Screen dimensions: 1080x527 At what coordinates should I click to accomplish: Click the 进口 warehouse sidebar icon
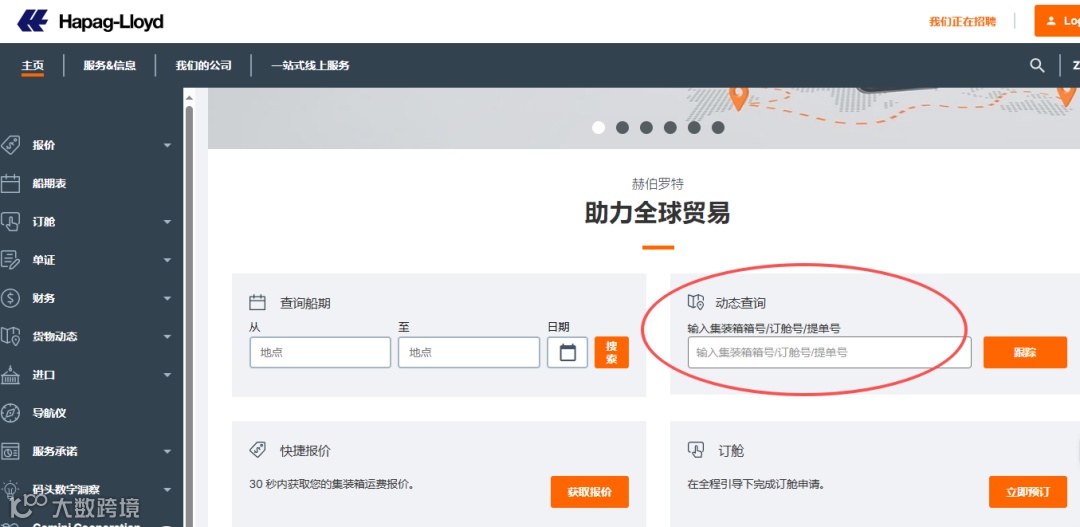(x=10, y=375)
